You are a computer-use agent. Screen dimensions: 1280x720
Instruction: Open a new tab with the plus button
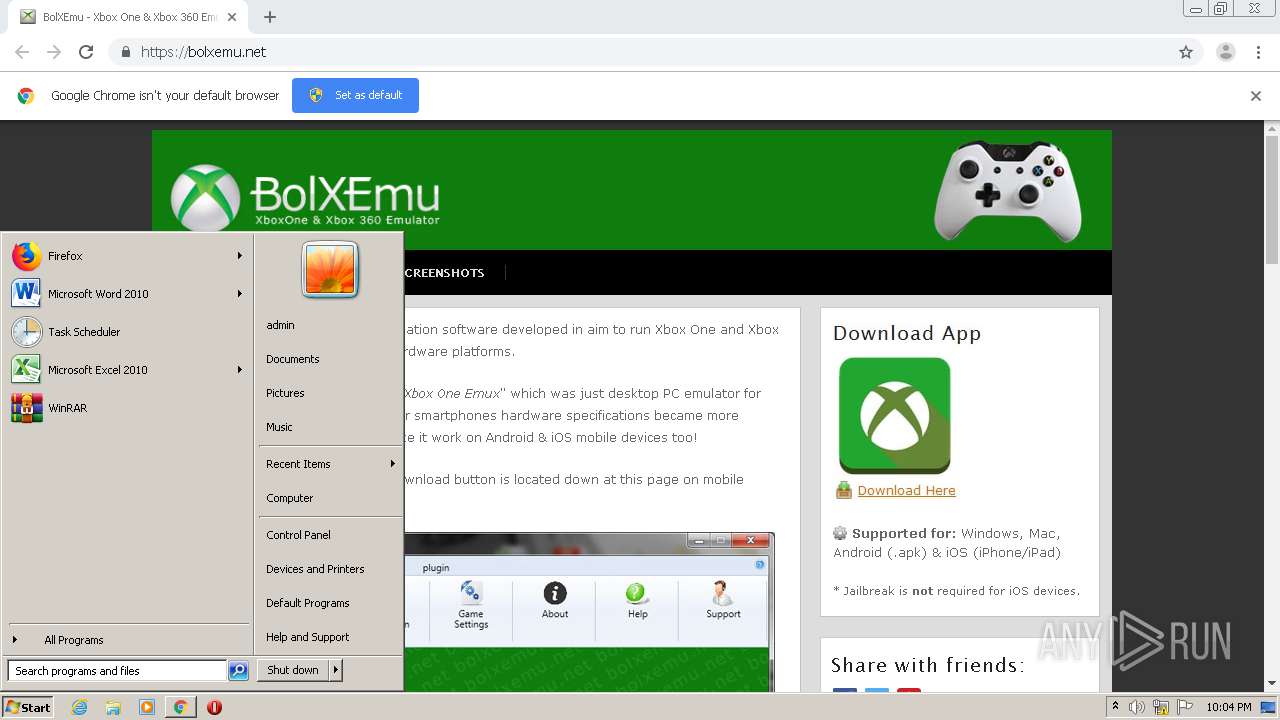(270, 17)
